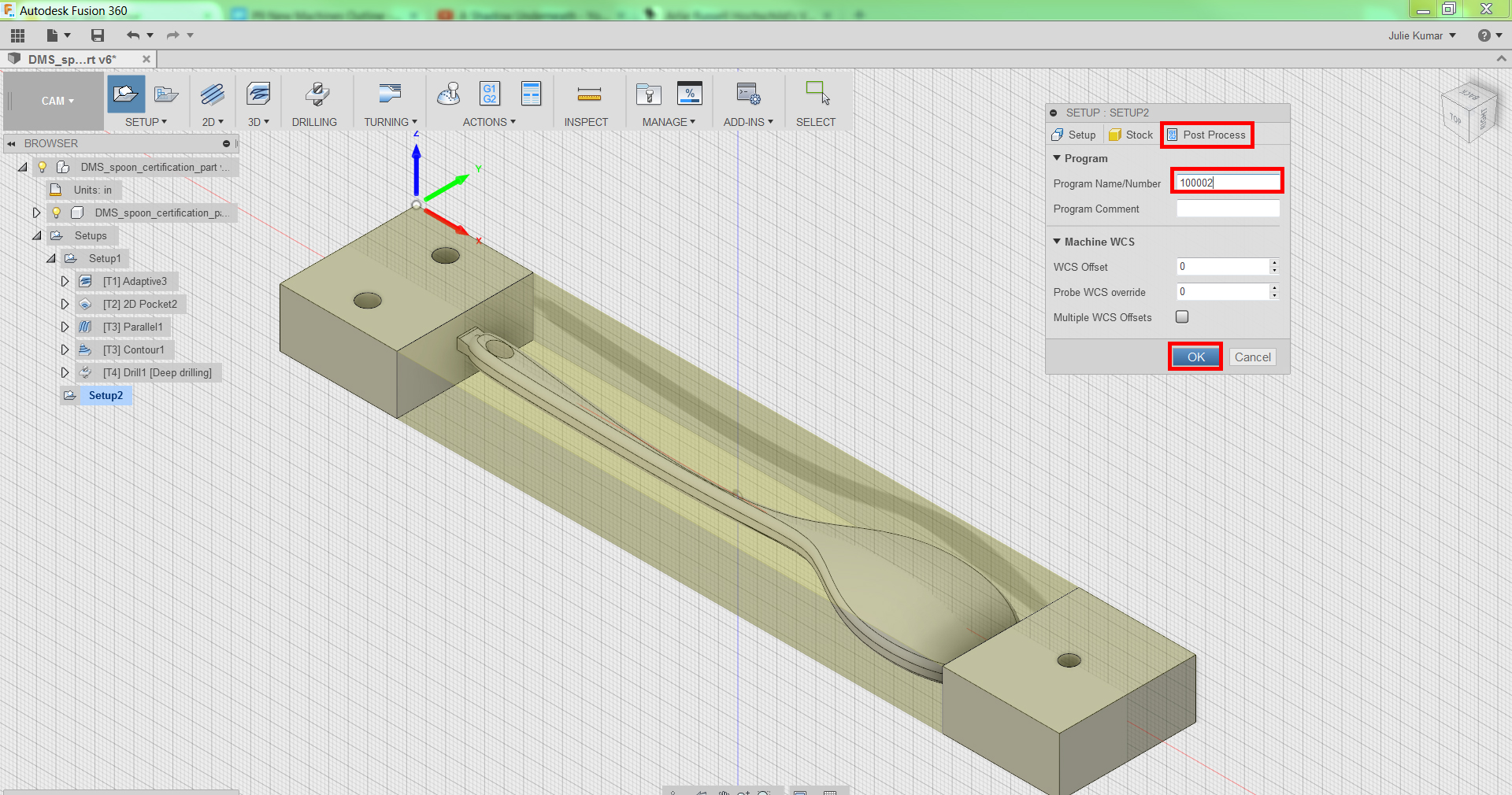Open the Julie Kumar account menu
The image size is (1512, 795).
click(x=1422, y=35)
